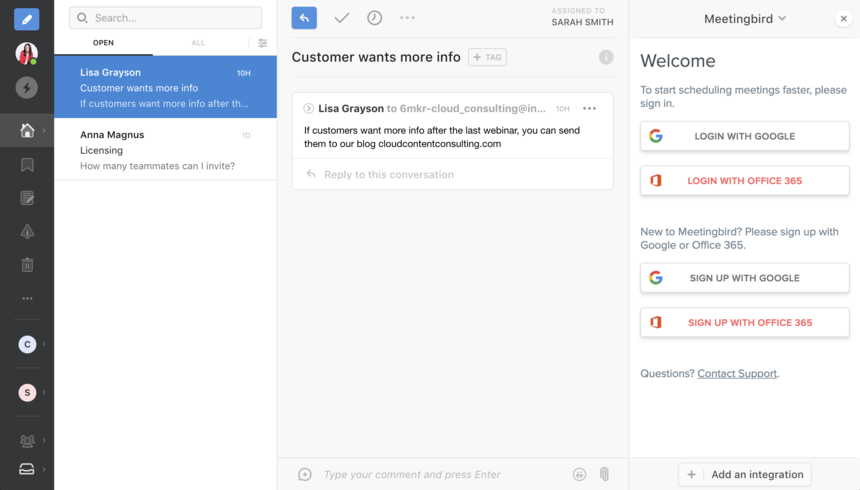Open the C team inbox avatar
Image resolution: width=860 pixels, height=490 pixels.
tap(27, 344)
